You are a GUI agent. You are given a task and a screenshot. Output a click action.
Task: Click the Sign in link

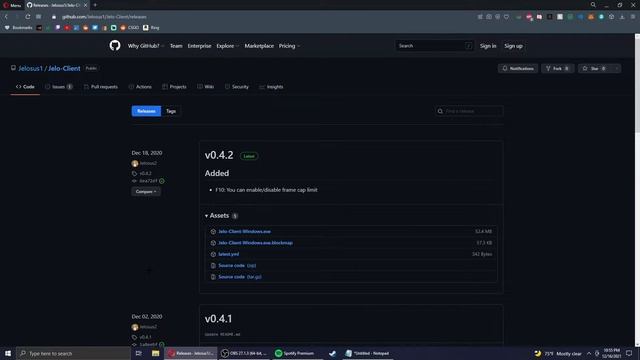(x=488, y=46)
